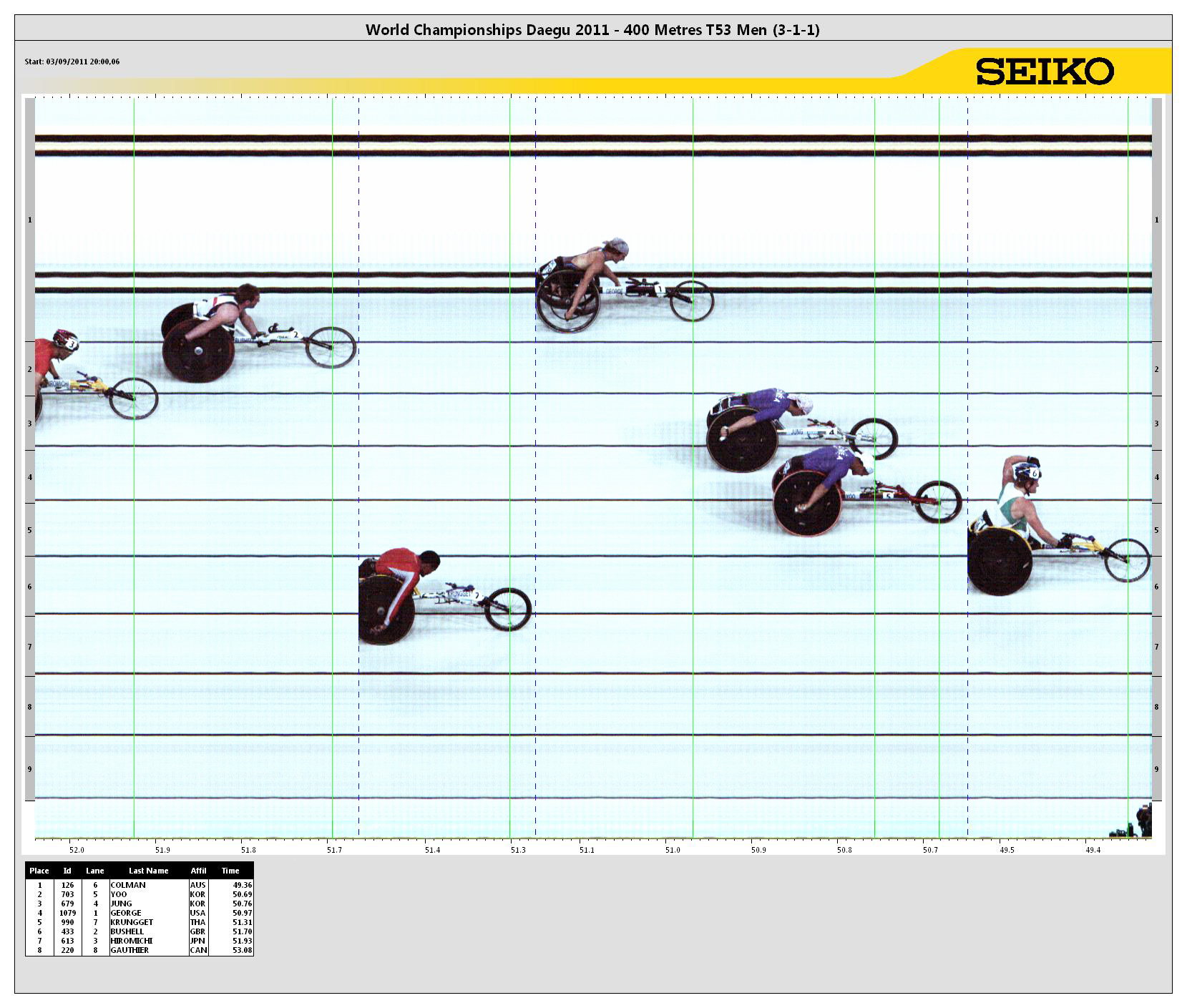Click the left lane 6 label
Viewport: 1187px width, 1008px height.
[x=30, y=587]
